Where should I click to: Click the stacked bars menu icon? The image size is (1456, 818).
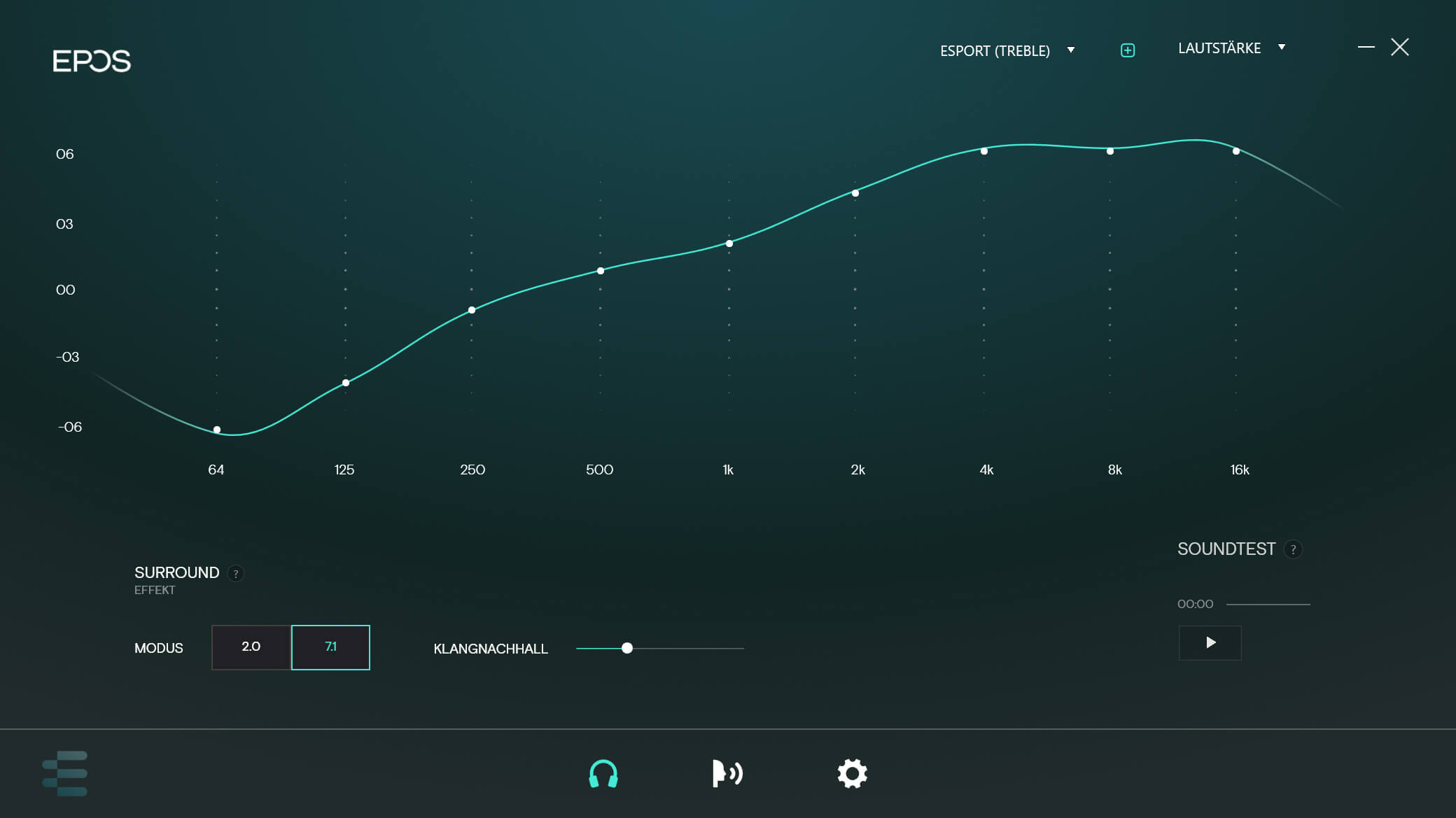pyautogui.click(x=65, y=773)
